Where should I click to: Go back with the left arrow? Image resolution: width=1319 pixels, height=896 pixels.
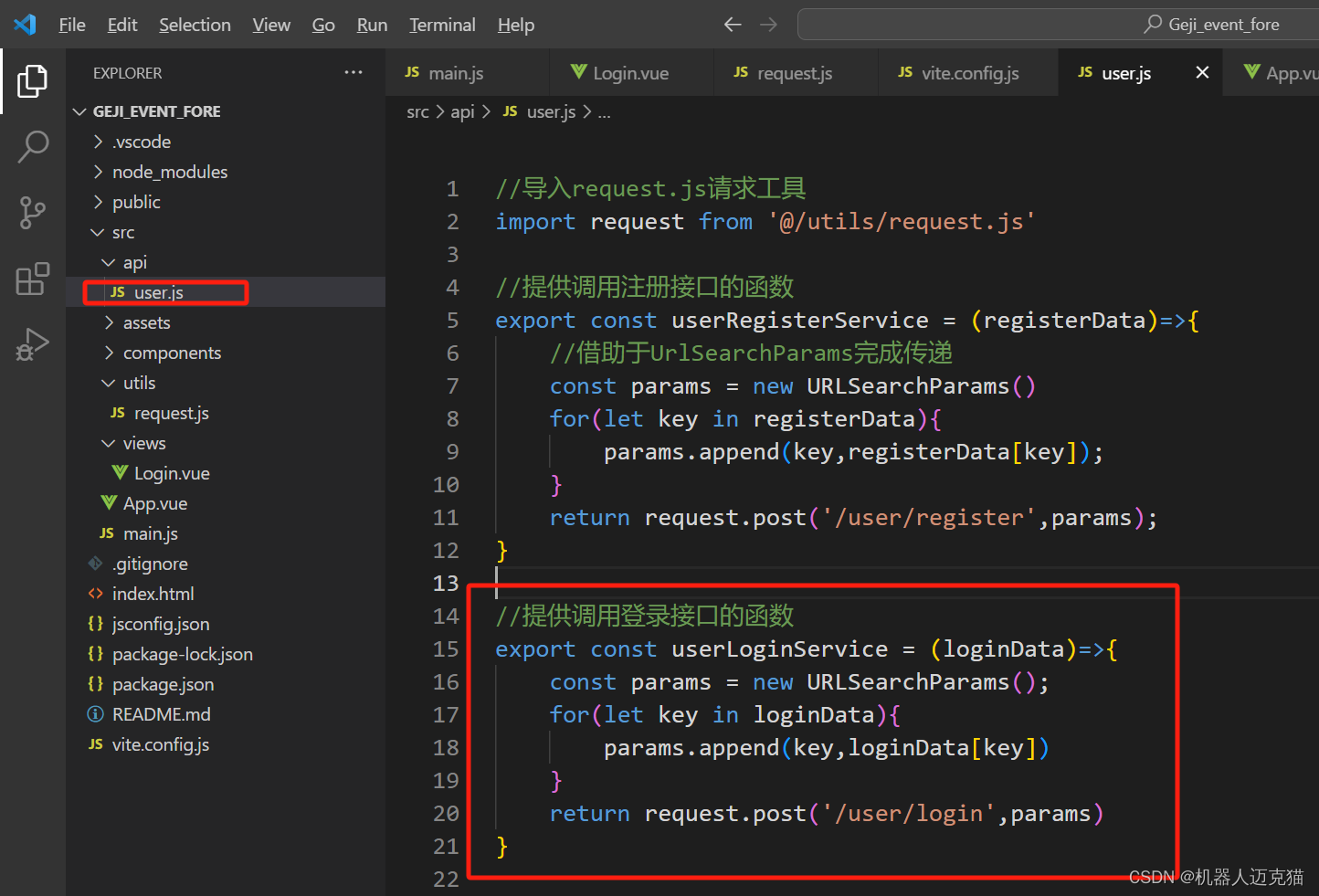coord(733,25)
